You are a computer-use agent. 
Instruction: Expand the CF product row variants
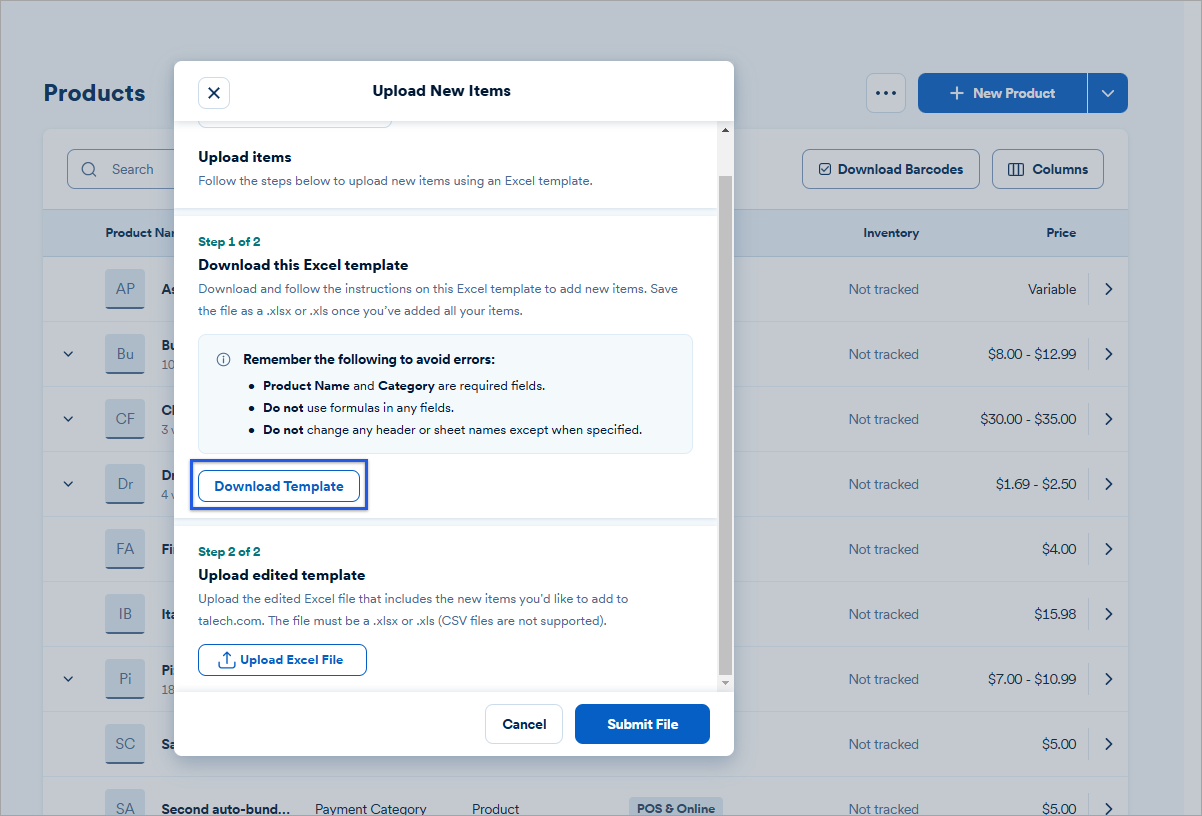(68, 419)
